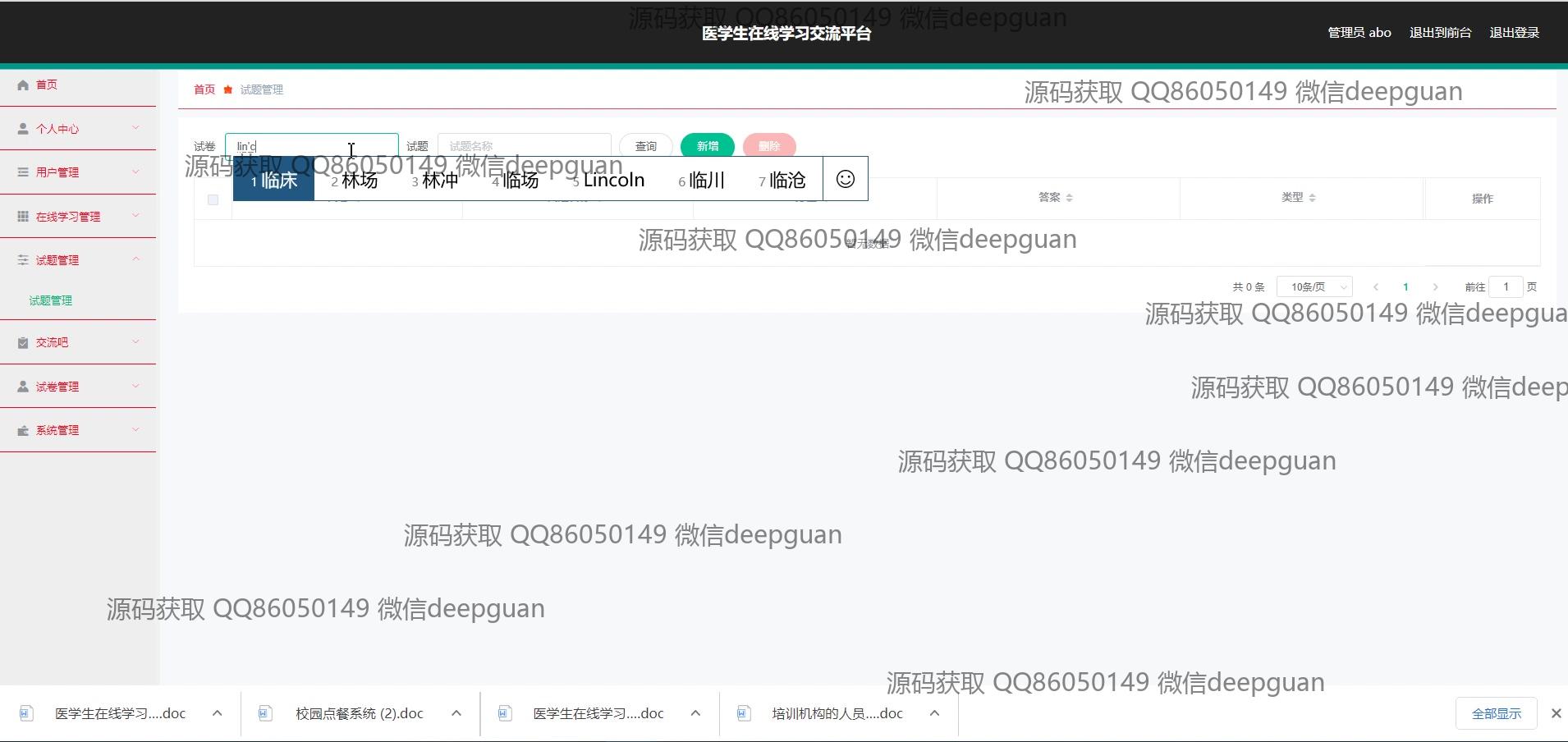Screen dimensions: 1568x742
Task: Open the 10条/页 page size dropdown
Action: (x=1314, y=286)
